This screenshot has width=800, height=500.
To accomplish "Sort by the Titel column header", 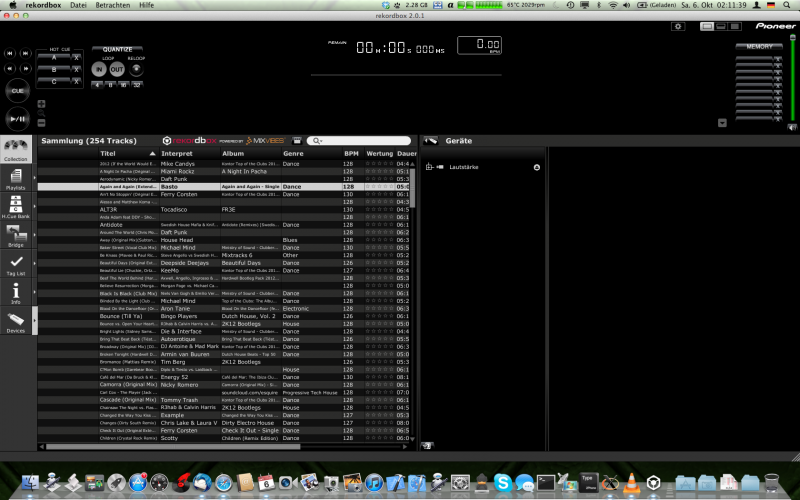I will tap(128, 154).
